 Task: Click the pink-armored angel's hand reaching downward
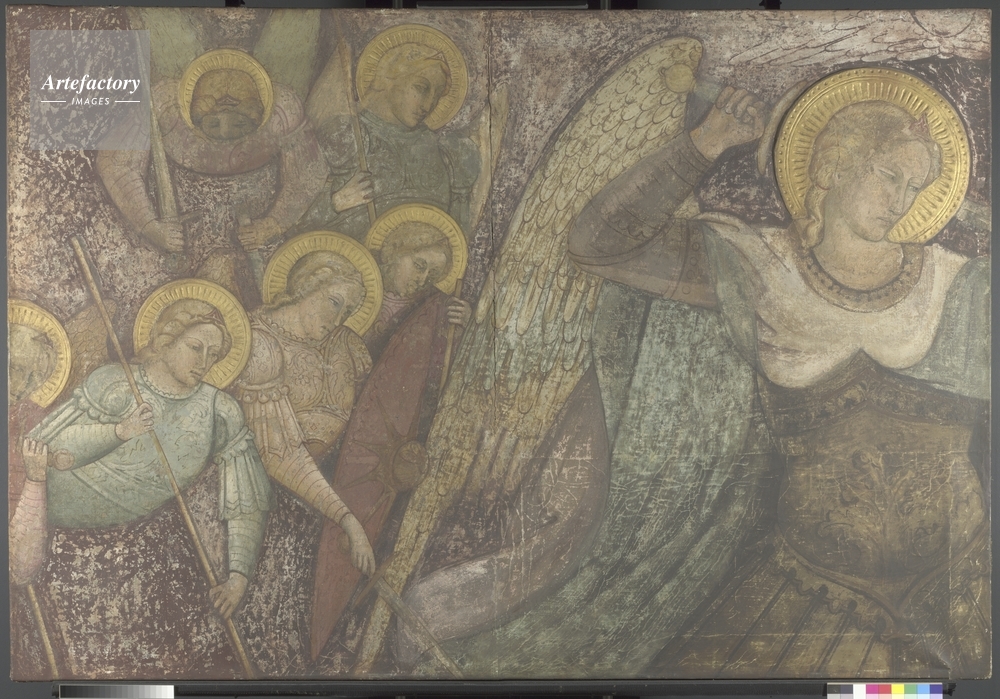click(x=362, y=555)
